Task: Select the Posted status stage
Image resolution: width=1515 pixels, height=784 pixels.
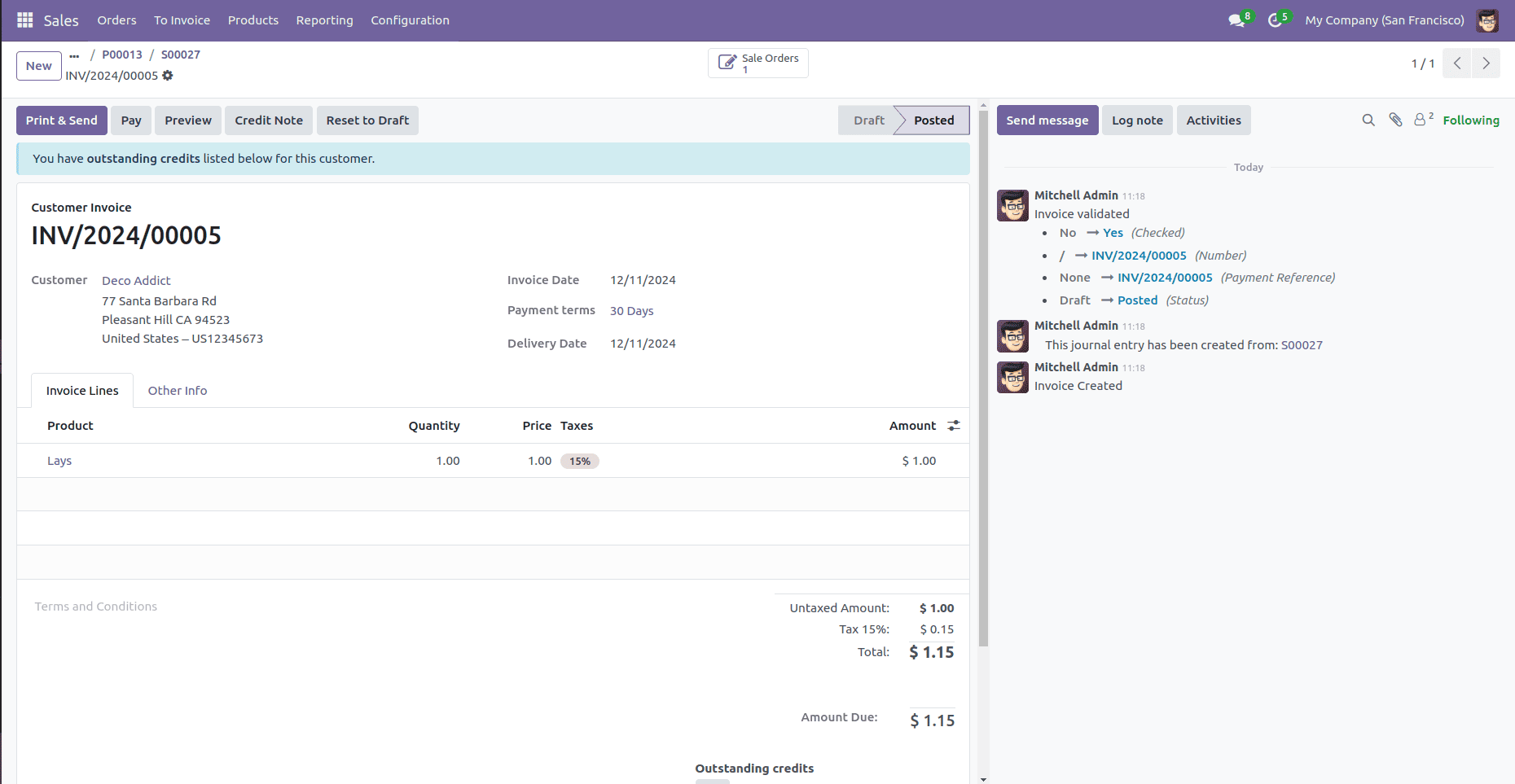Action: coord(933,120)
